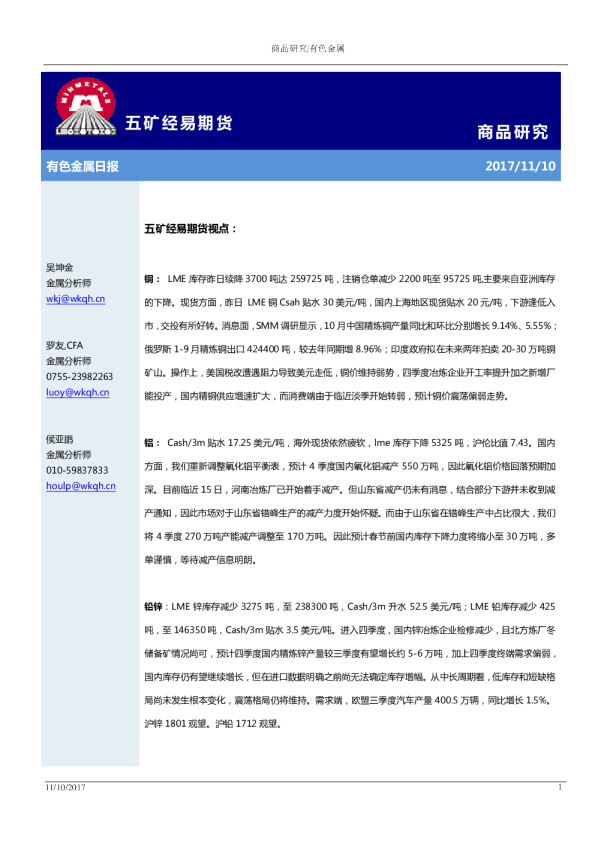595x842 pixels.
Task: Click footer date 11/10/2017
Action: coord(65,787)
